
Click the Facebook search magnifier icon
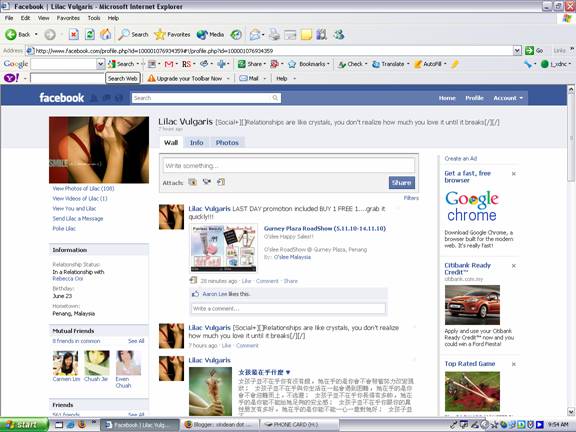[x=275, y=98]
